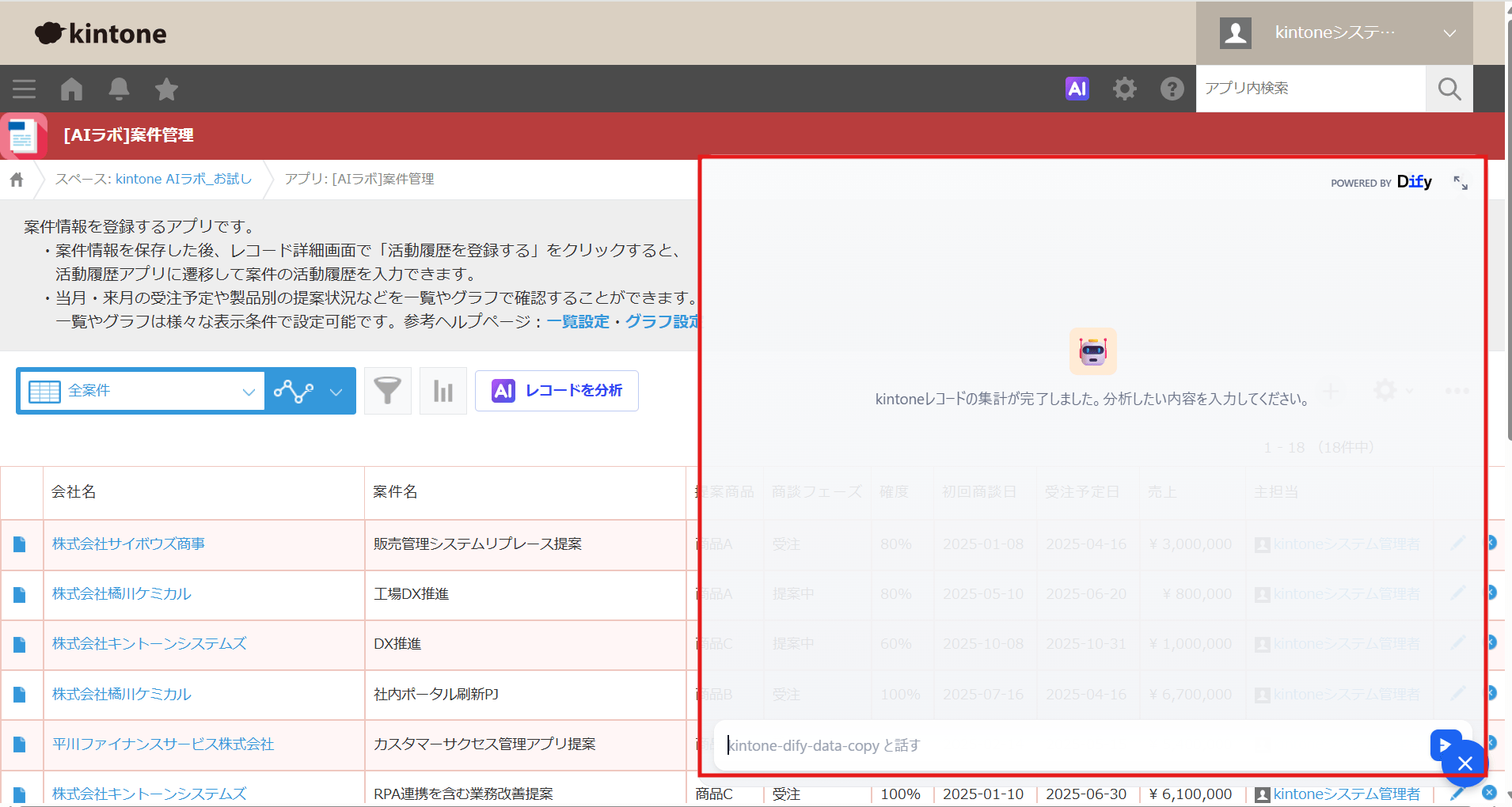Viewport: 1512px width, 807px height.
Task: Open the hamburger menu in the toolbar
Action: pyautogui.click(x=24, y=89)
